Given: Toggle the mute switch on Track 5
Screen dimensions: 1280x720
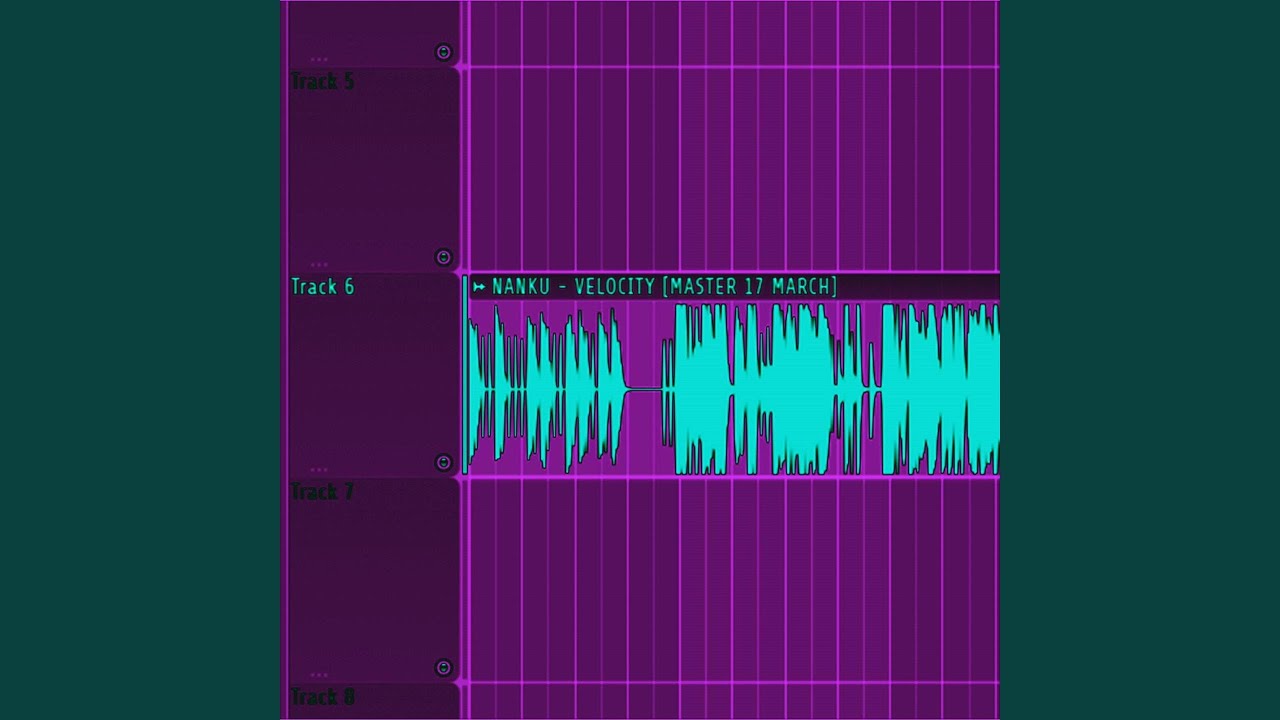Looking at the screenshot, I should click(444, 257).
